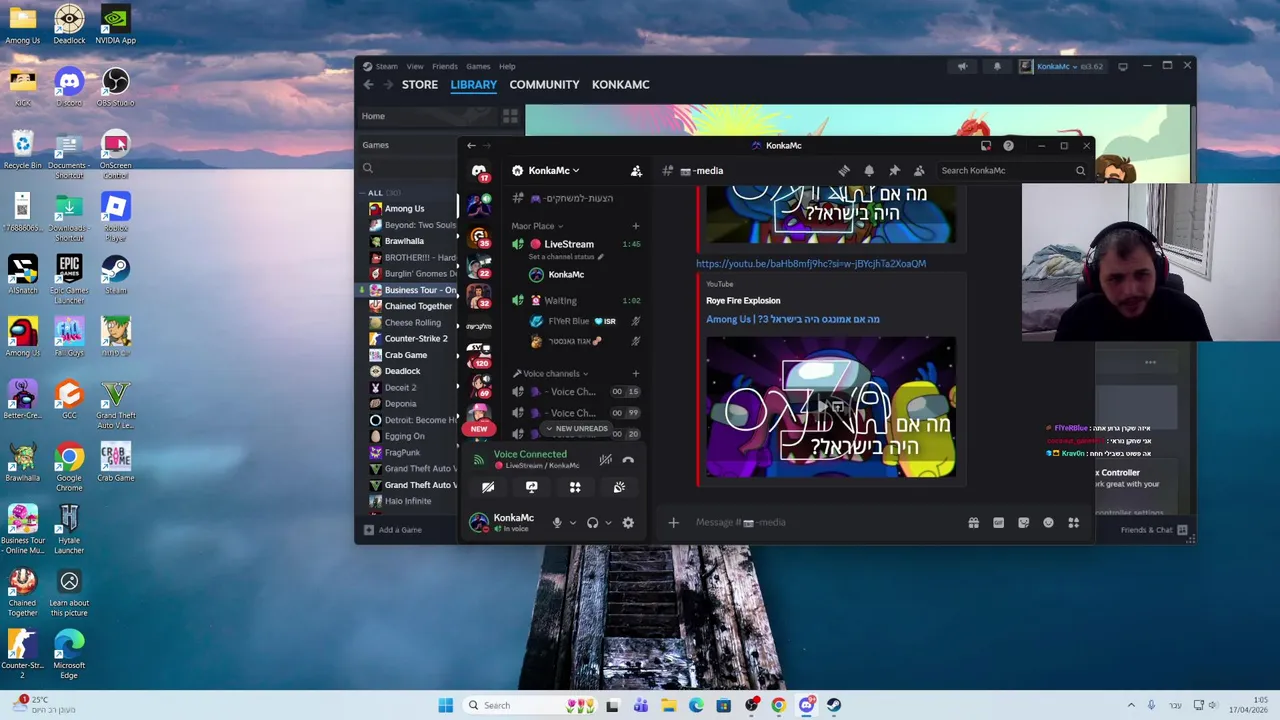Add a channel to Voice channels category
This screenshot has width=1280, height=720.
coord(635,374)
